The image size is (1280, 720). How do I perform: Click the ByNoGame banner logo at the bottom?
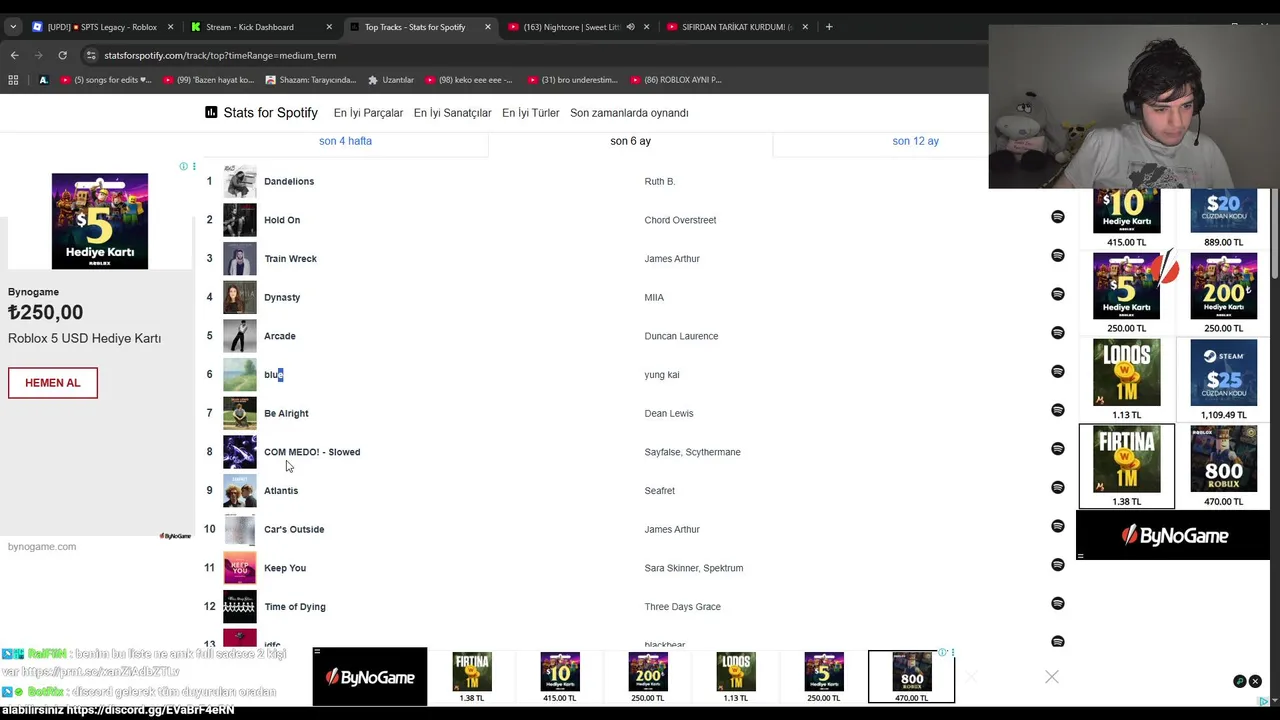(370, 677)
